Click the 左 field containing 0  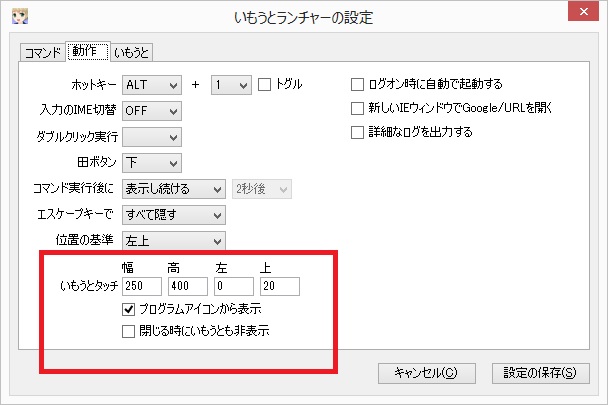coord(234,286)
